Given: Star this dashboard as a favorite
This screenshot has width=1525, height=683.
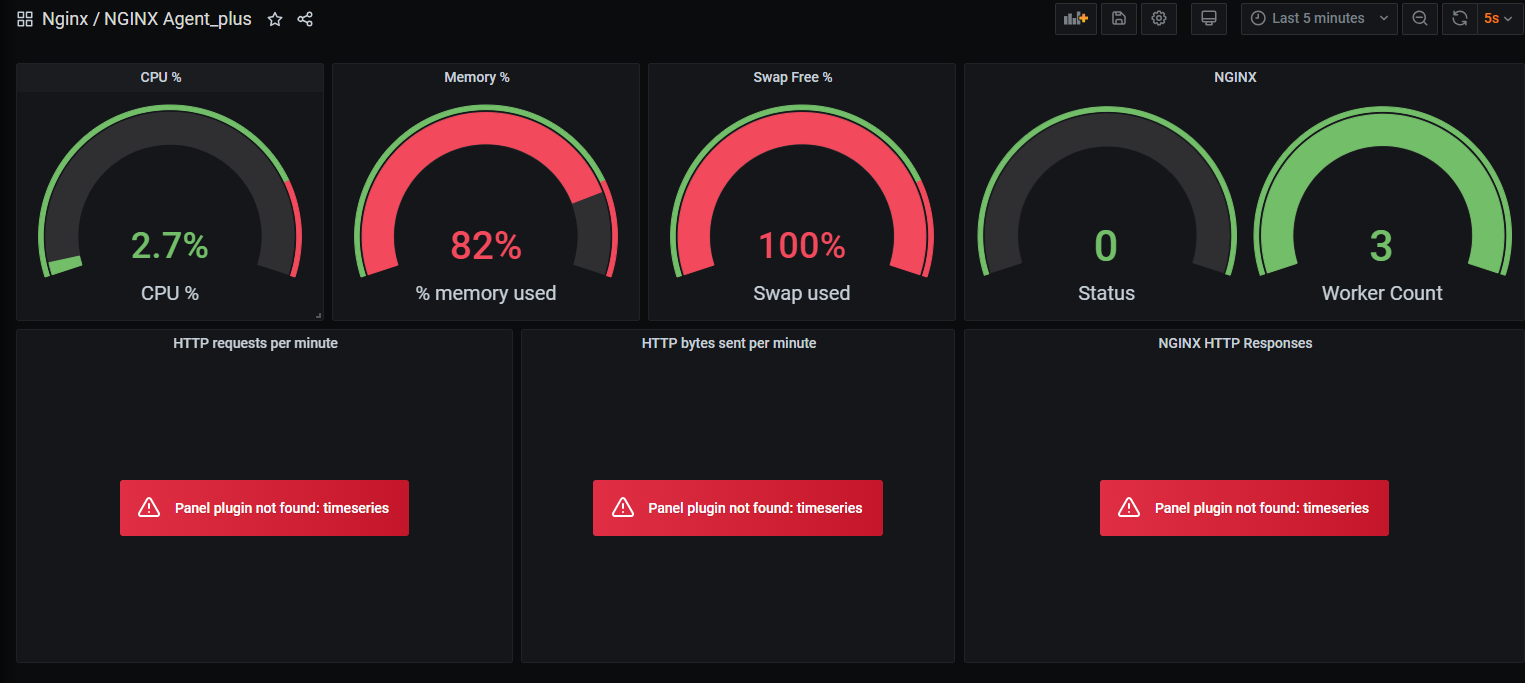Looking at the screenshot, I should point(275,18).
